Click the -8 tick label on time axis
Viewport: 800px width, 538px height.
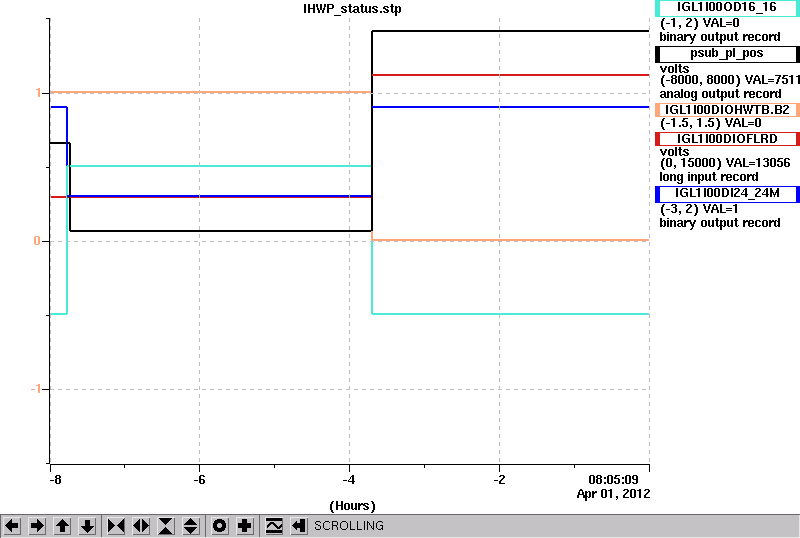tap(55, 480)
